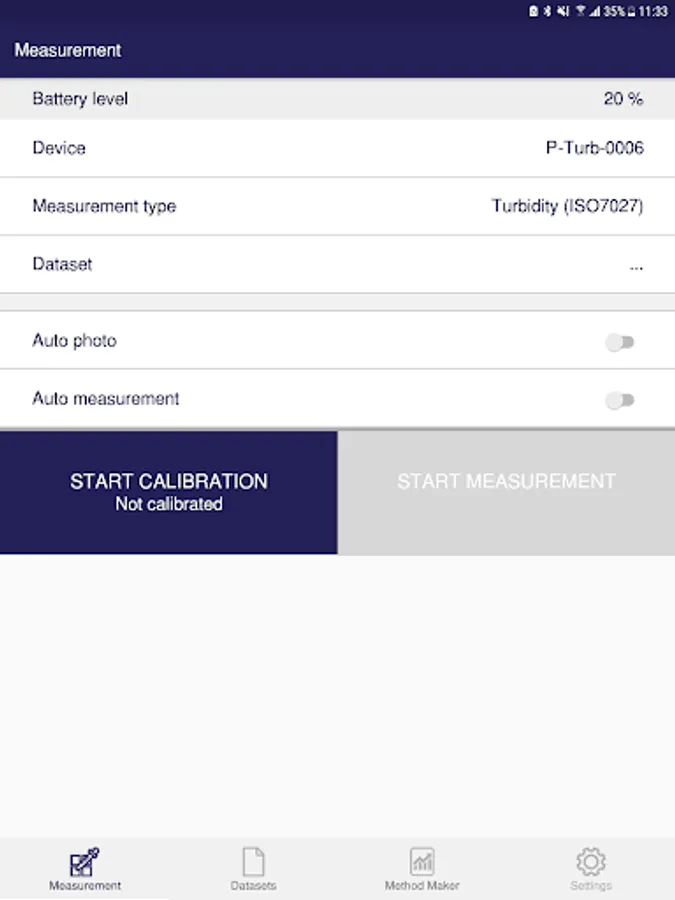
Task: Switch to the Method Maker tab label
Action: (422, 886)
